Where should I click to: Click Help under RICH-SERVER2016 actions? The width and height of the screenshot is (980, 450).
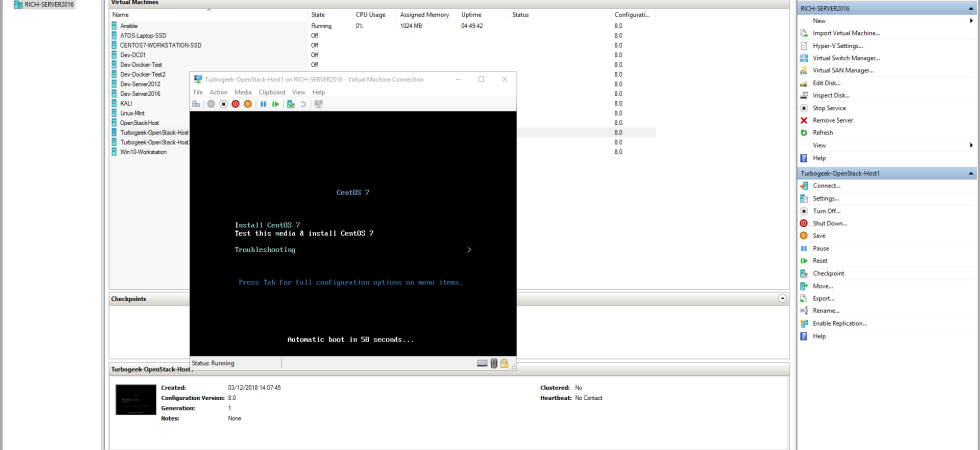tap(819, 158)
